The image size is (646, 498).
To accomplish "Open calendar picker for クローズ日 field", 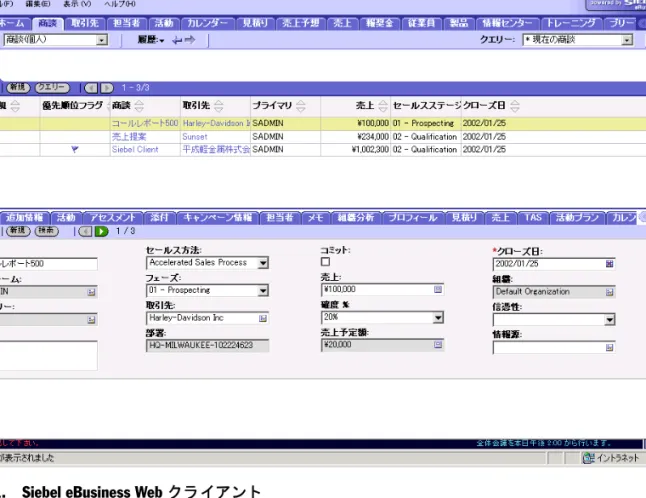I will tap(610, 264).
